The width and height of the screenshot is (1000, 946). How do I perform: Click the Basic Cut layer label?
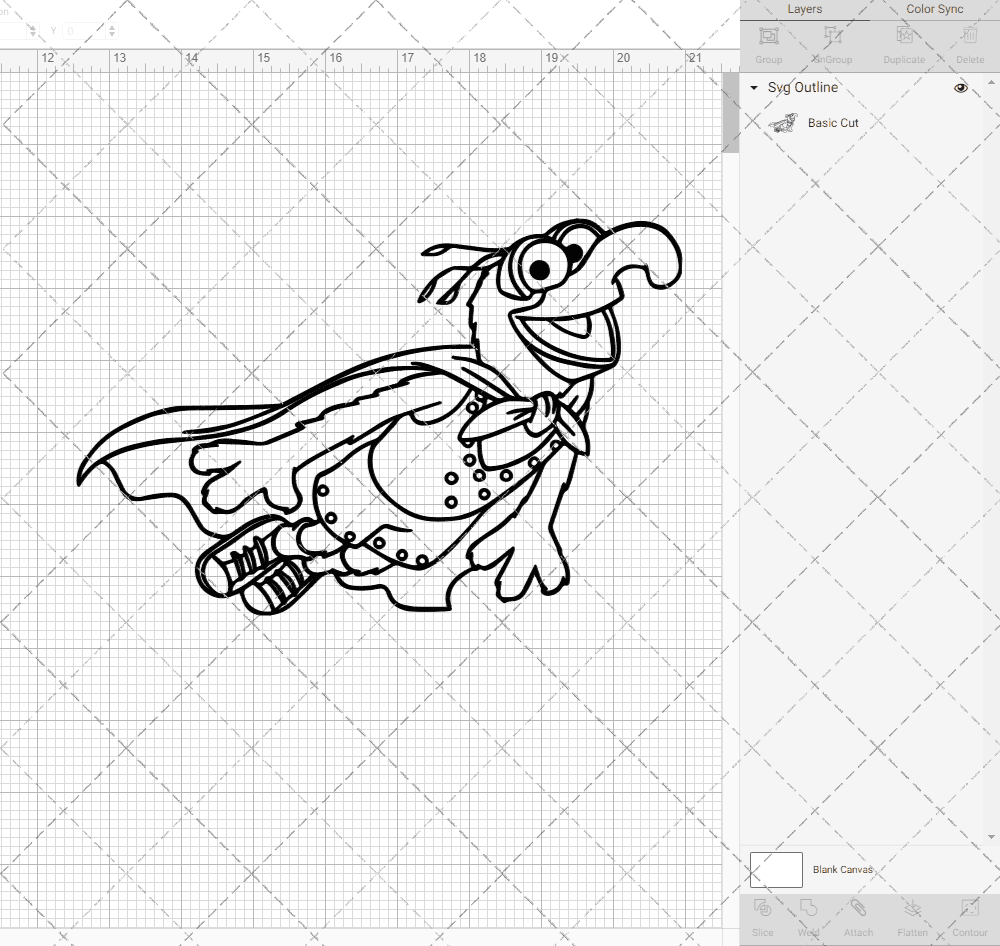click(x=833, y=123)
